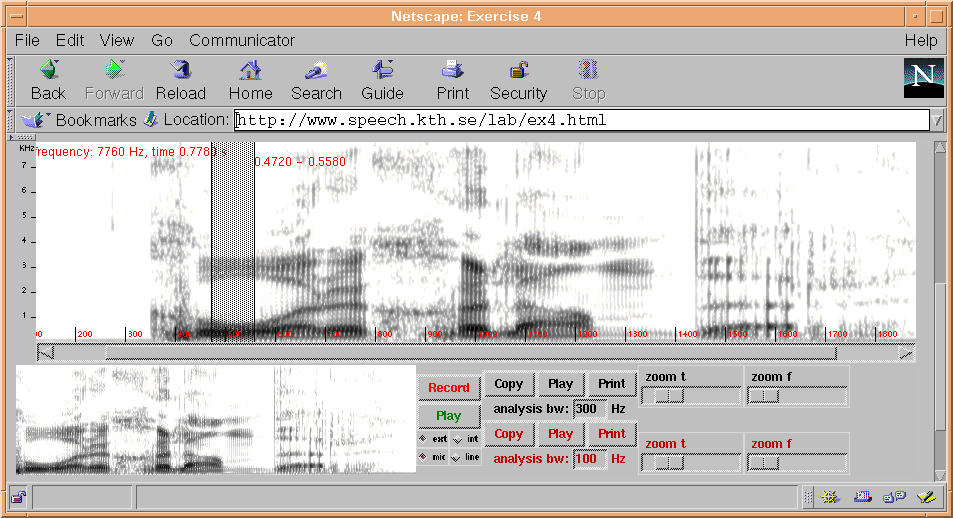Open the Search toolbar button

[x=316, y=71]
